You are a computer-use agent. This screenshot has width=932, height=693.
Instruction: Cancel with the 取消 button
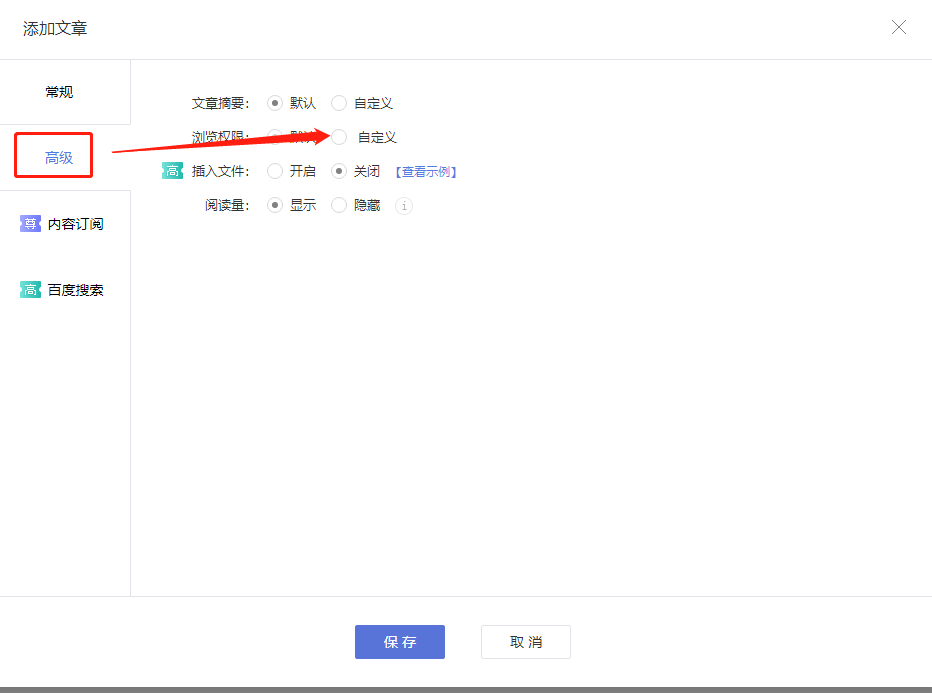526,642
